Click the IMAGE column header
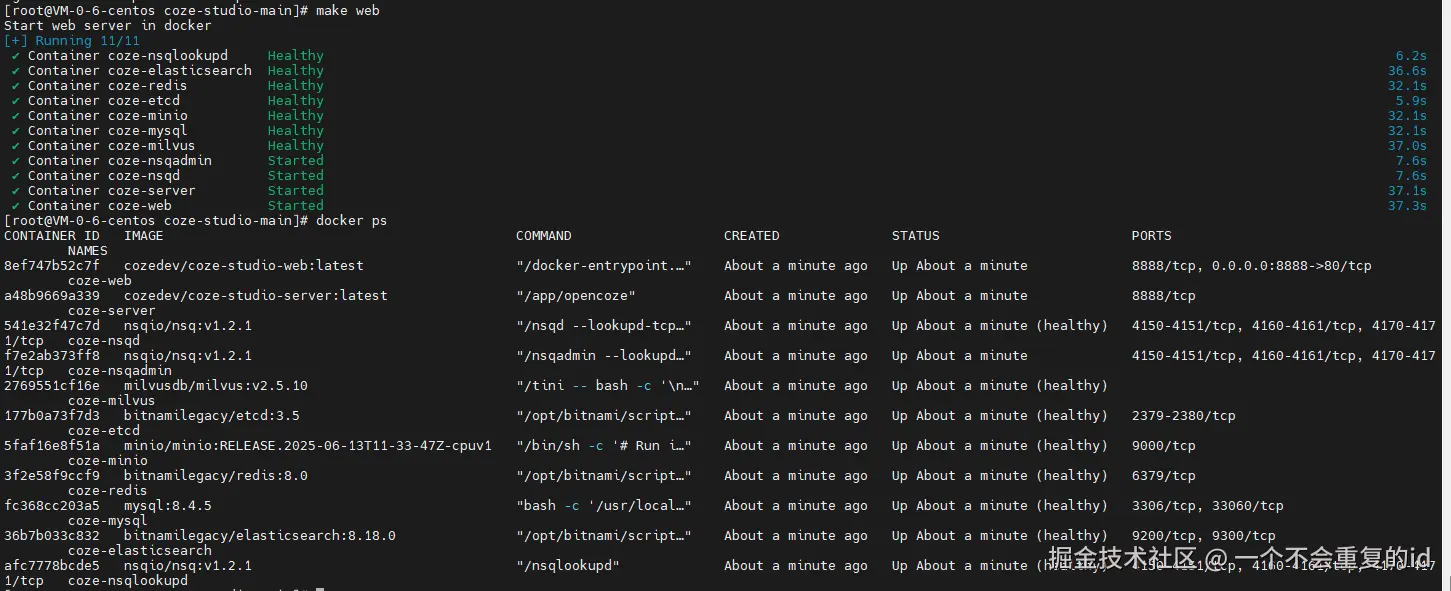The image size is (1451, 591). (143, 236)
